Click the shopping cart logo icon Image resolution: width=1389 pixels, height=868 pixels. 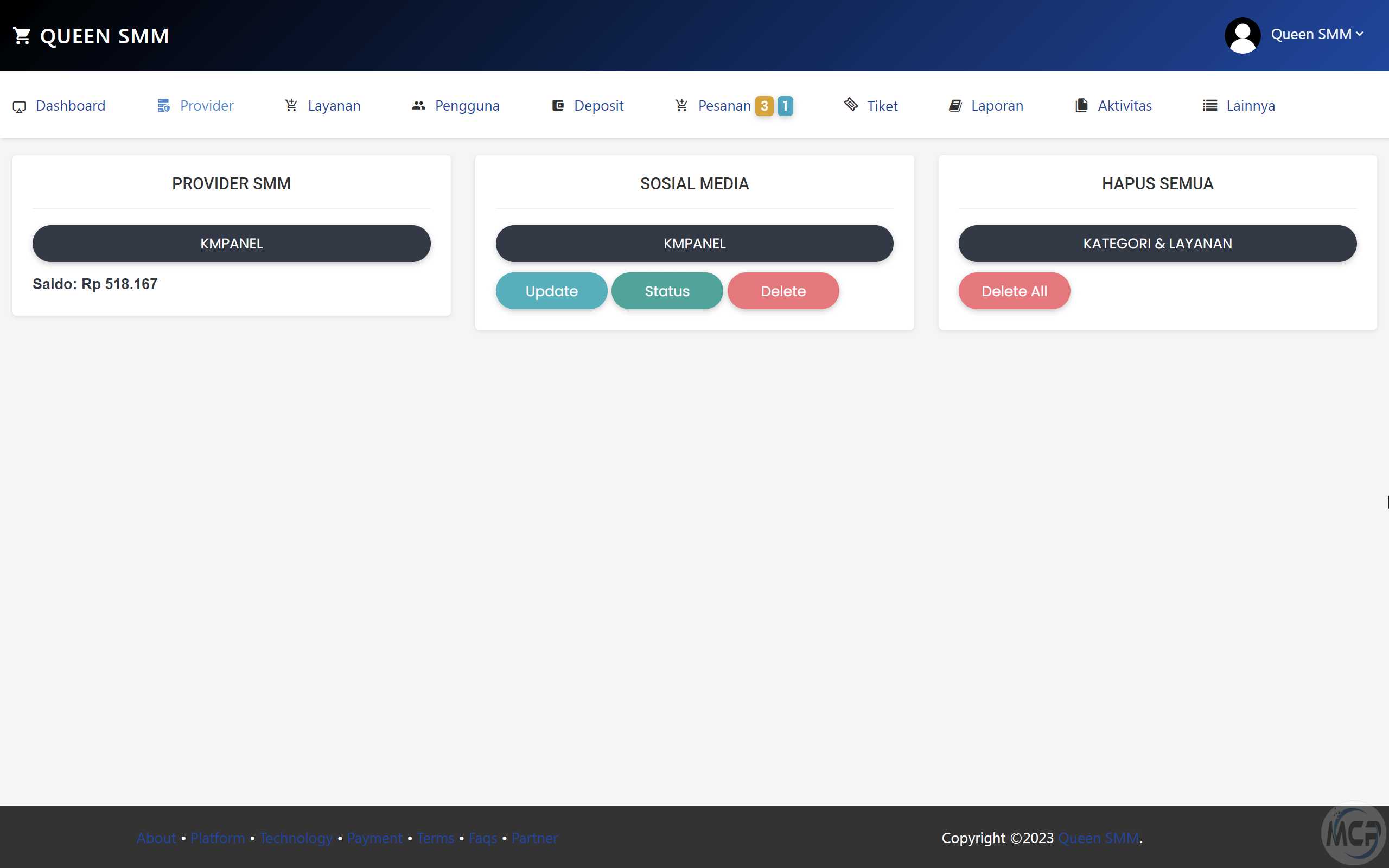22,36
